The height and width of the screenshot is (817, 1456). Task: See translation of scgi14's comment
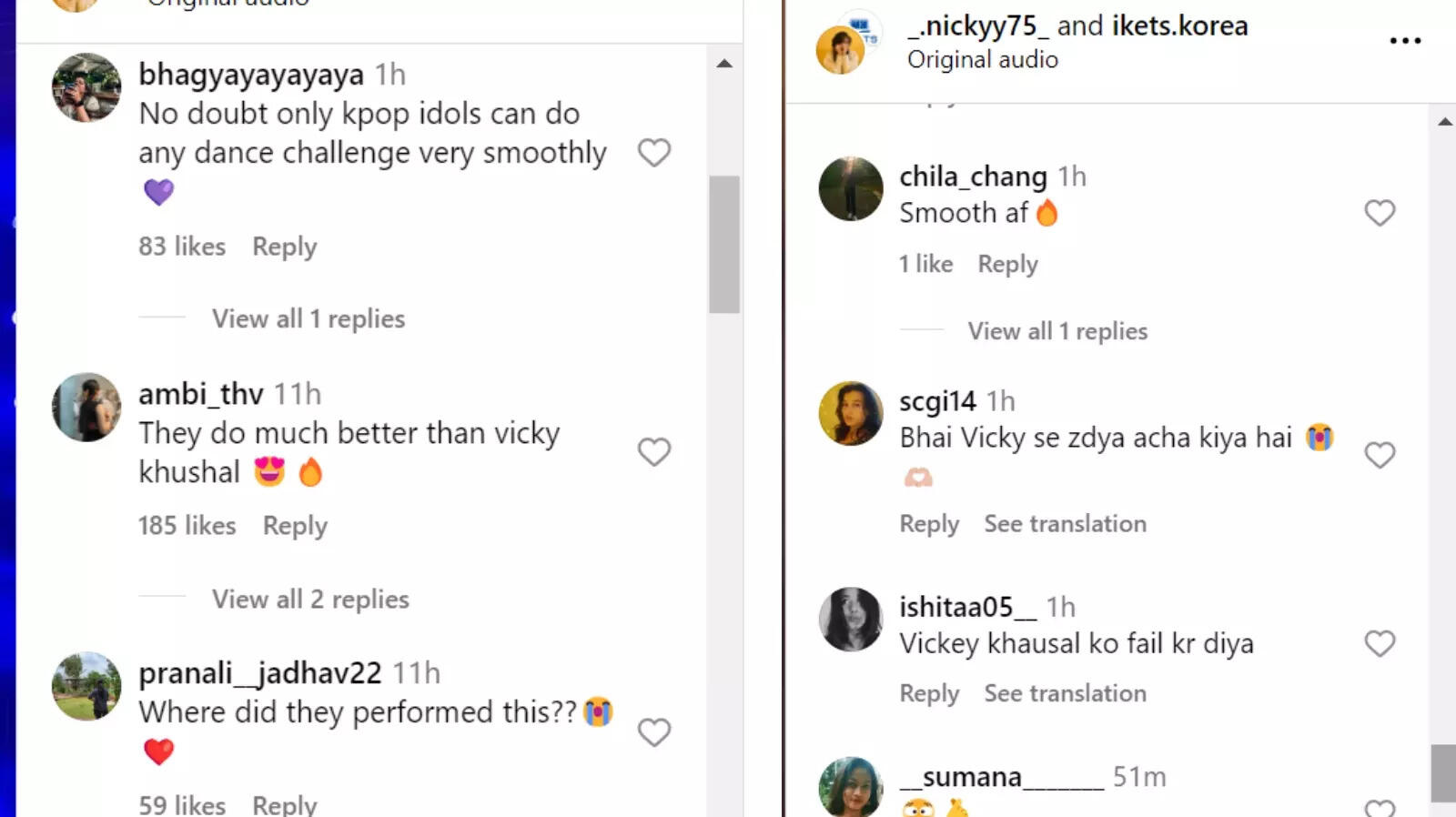1065,524
